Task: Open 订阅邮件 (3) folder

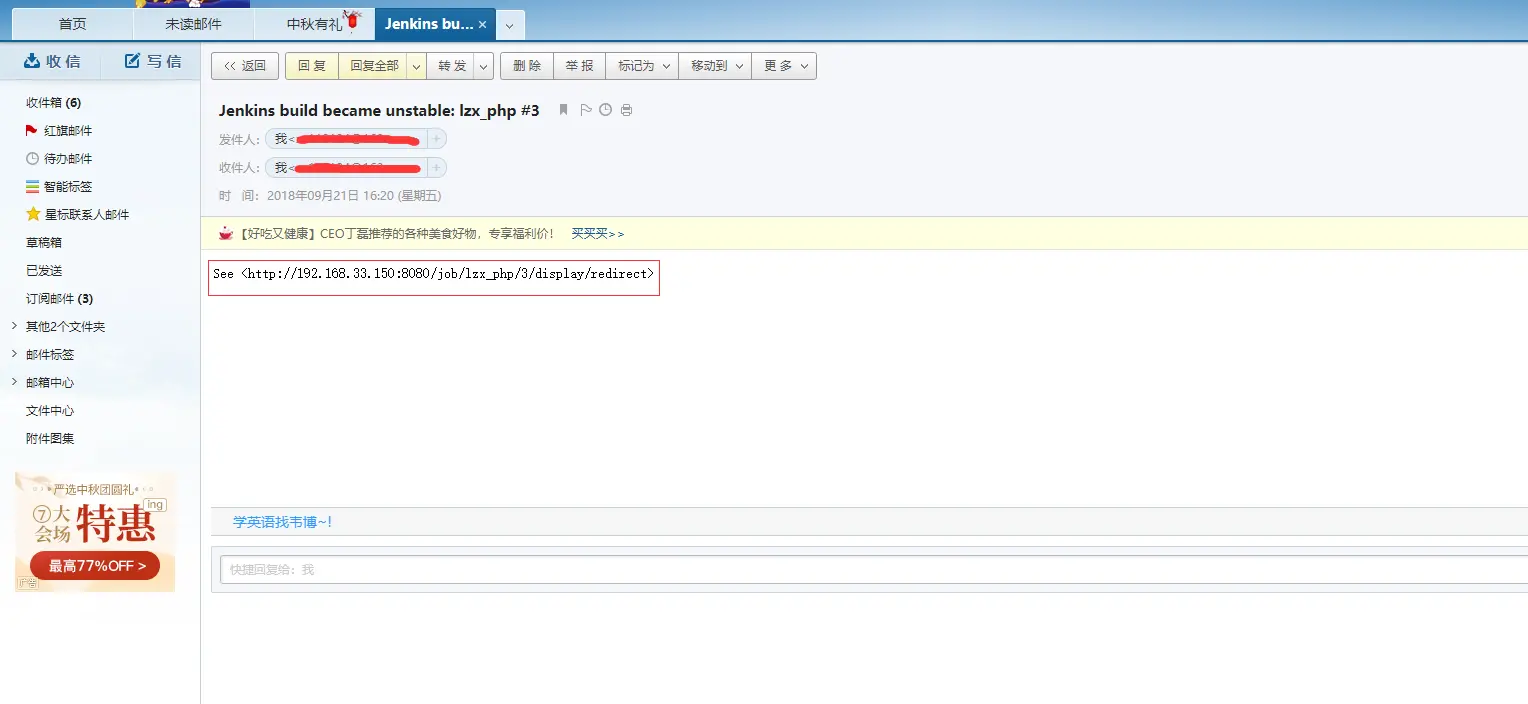Action: pos(59,298)
